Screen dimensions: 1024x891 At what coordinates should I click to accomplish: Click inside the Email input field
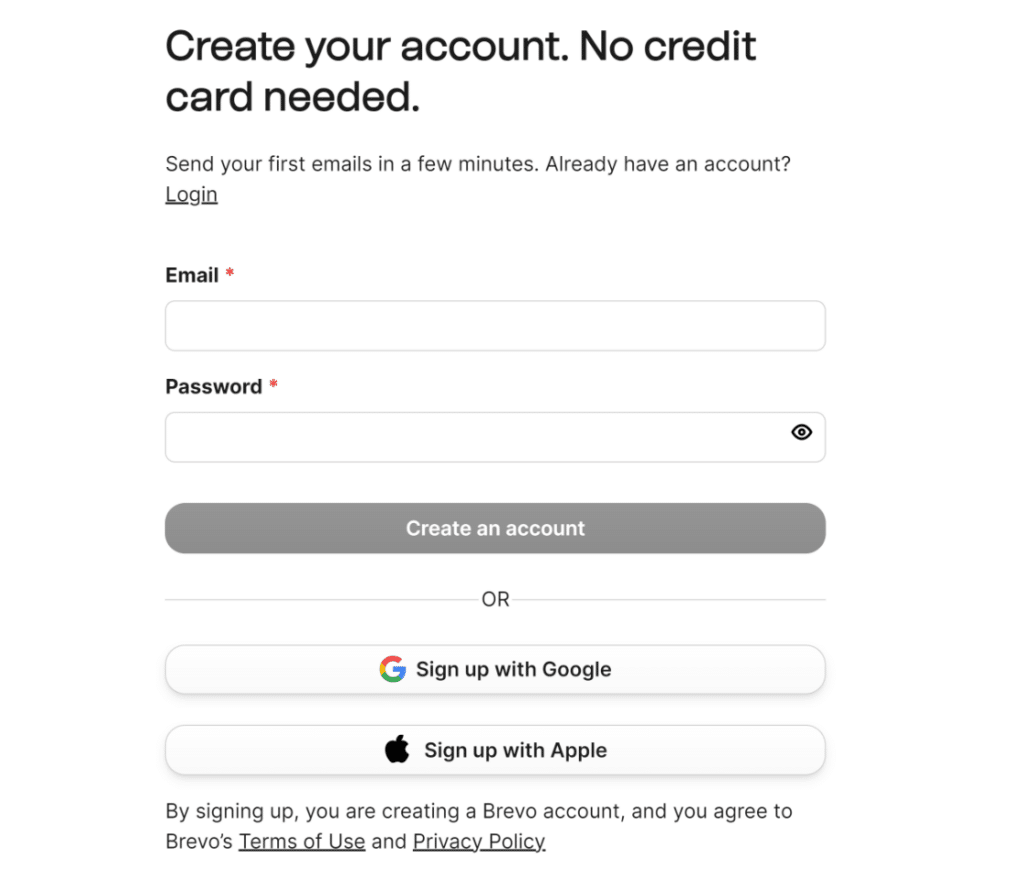click(x=495, y=326)
